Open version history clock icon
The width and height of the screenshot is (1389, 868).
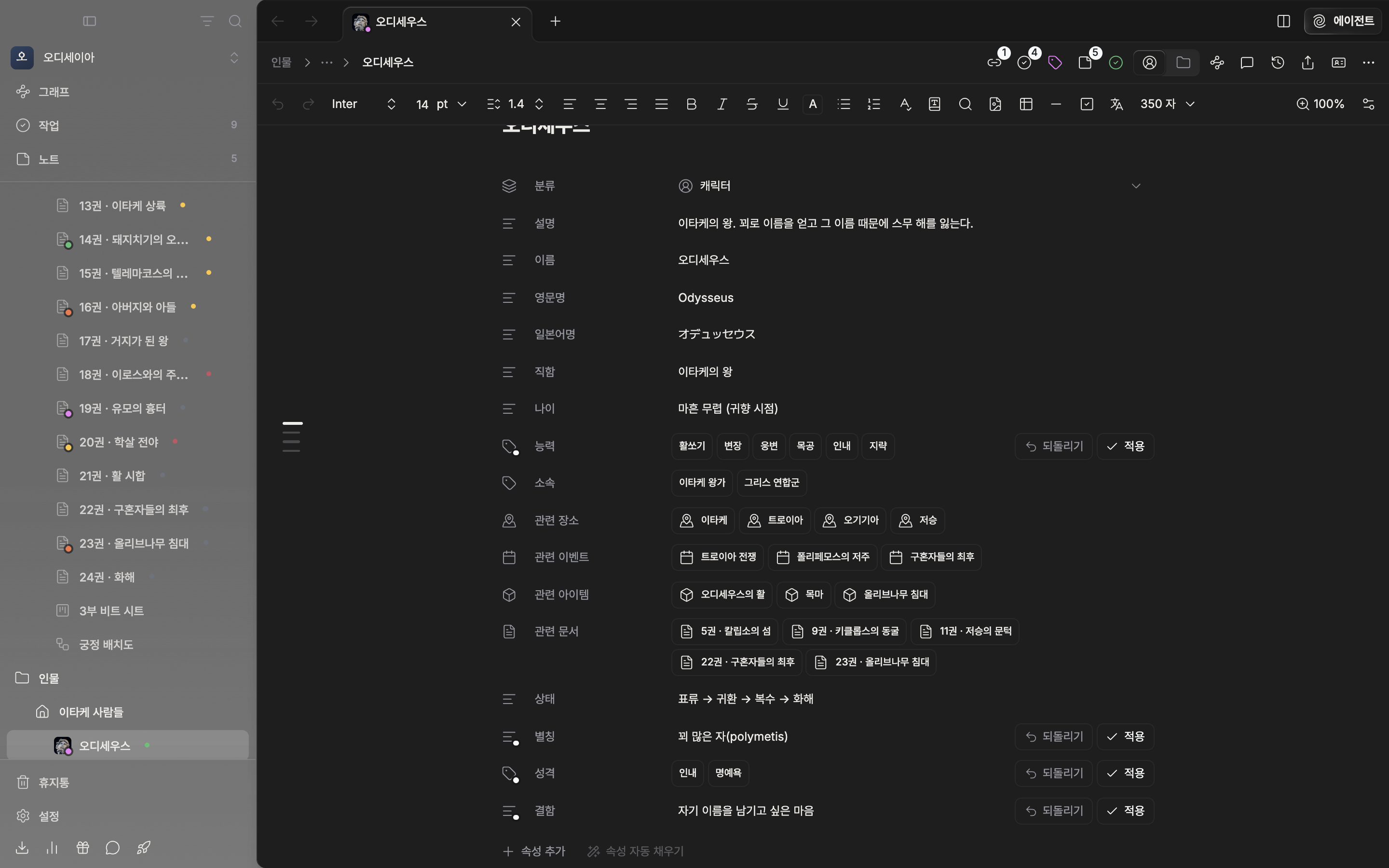[x=1278, y=63]
